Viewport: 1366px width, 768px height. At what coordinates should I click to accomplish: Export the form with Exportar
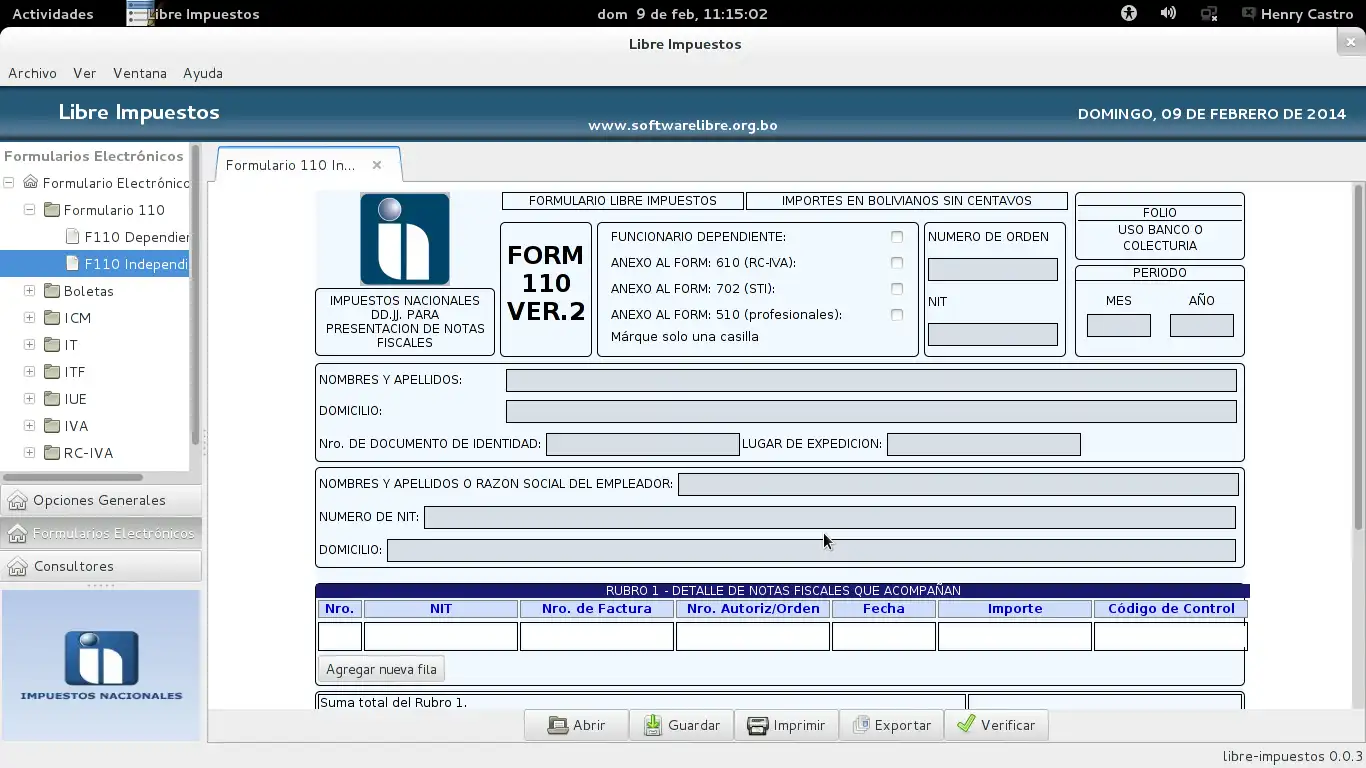tap(891, 725)
